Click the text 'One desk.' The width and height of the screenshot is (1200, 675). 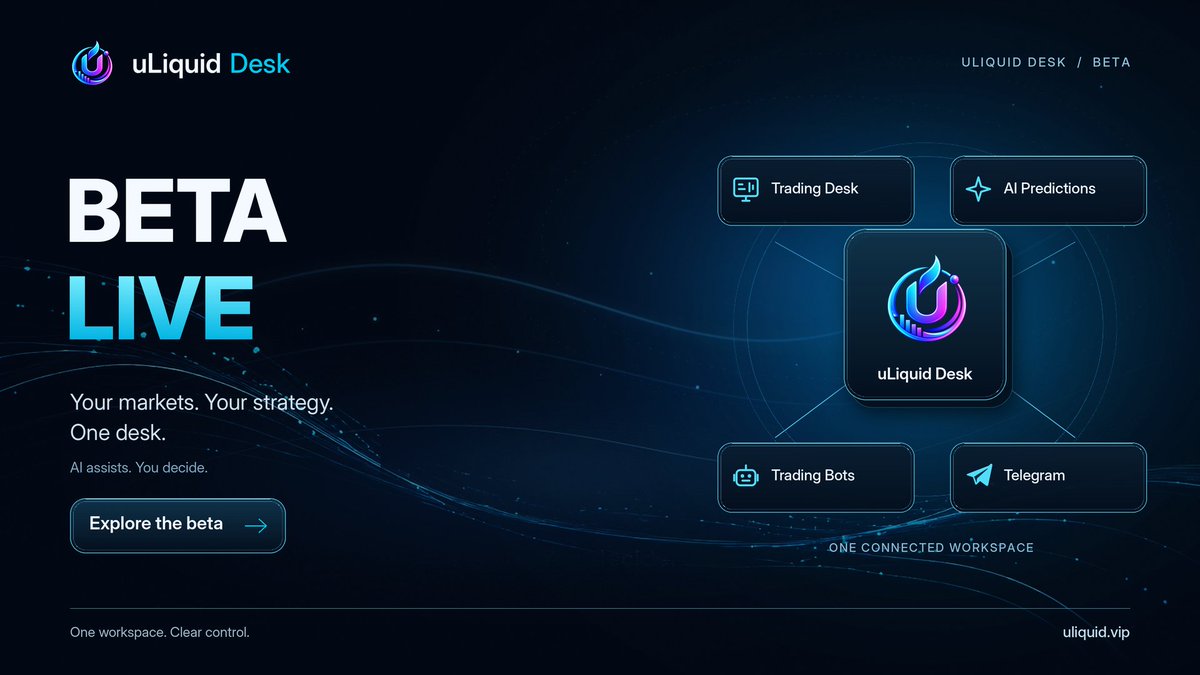[118, 434]
